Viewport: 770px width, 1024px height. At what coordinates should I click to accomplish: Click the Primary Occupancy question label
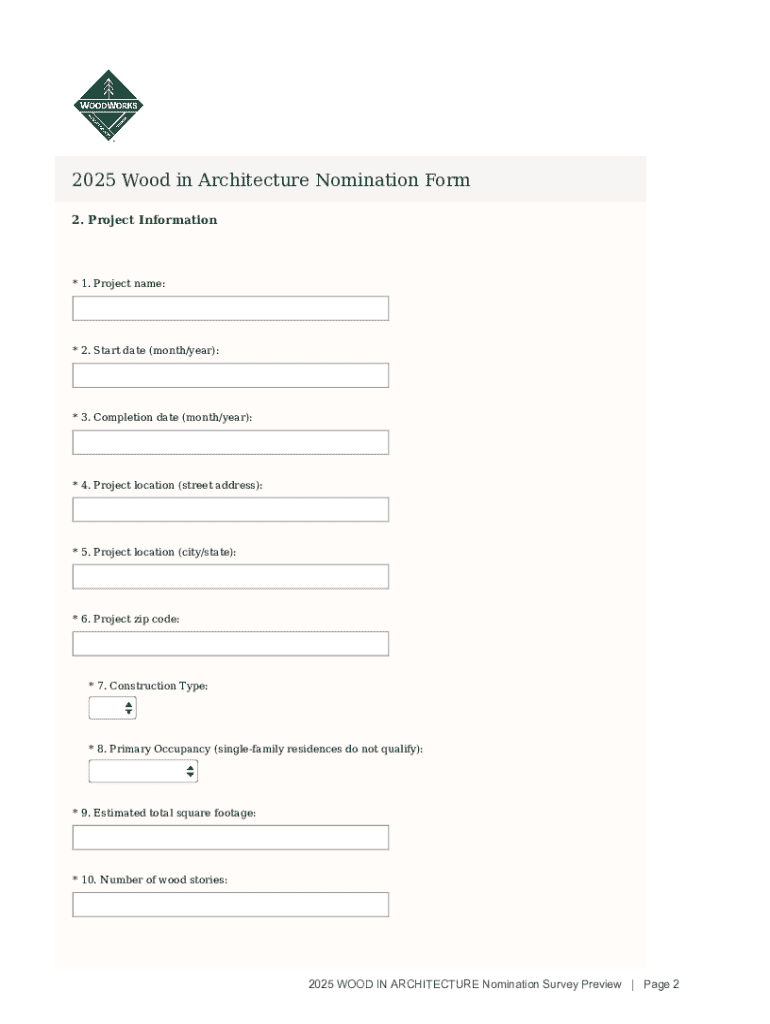coord(257,749)
